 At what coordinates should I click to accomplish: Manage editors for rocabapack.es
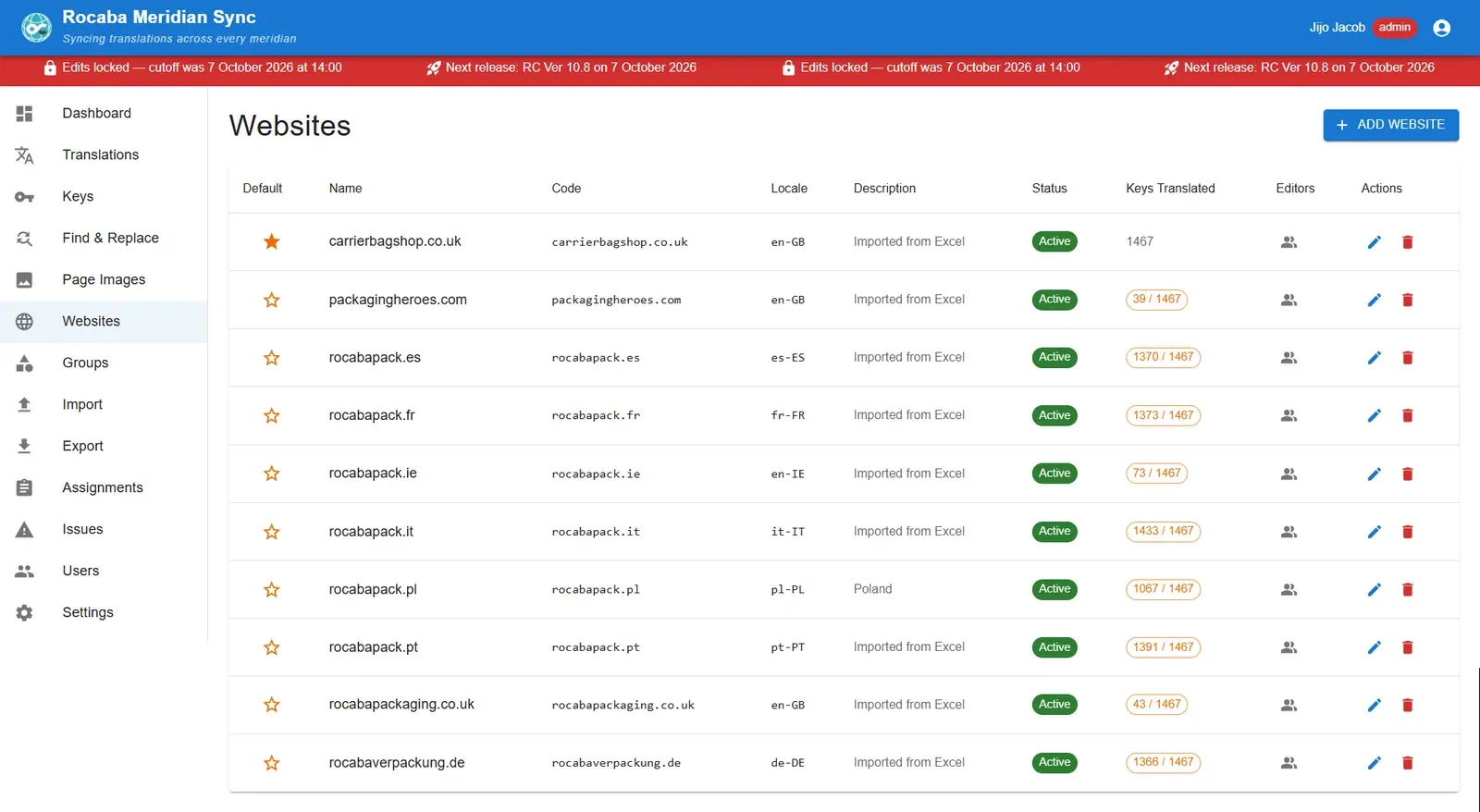[x=1289, y=358]
